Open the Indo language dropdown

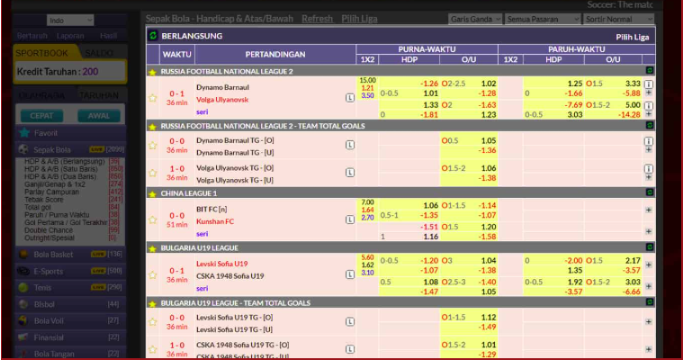click(x=70, y=20)
